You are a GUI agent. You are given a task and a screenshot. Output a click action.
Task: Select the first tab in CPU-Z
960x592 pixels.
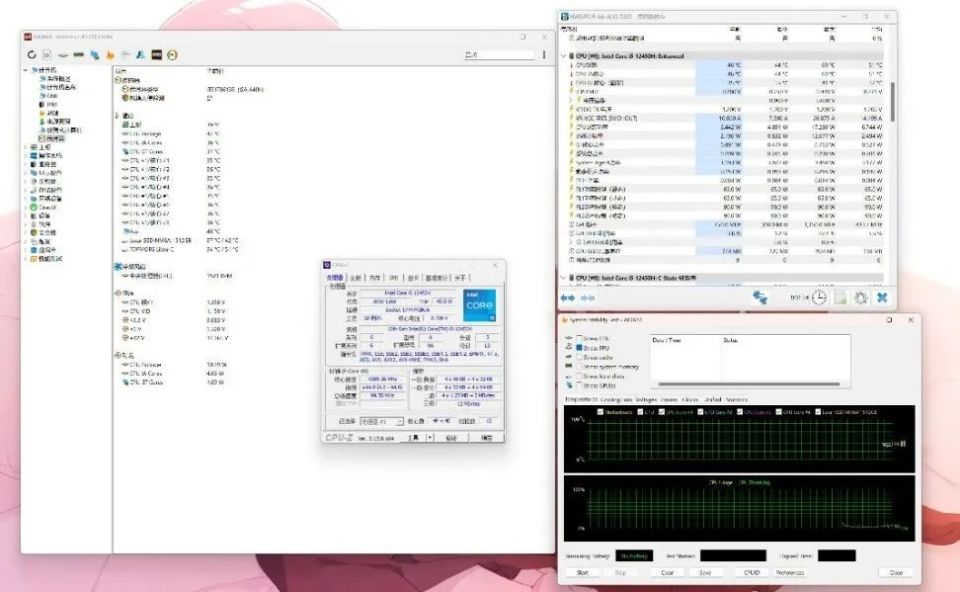335,278
